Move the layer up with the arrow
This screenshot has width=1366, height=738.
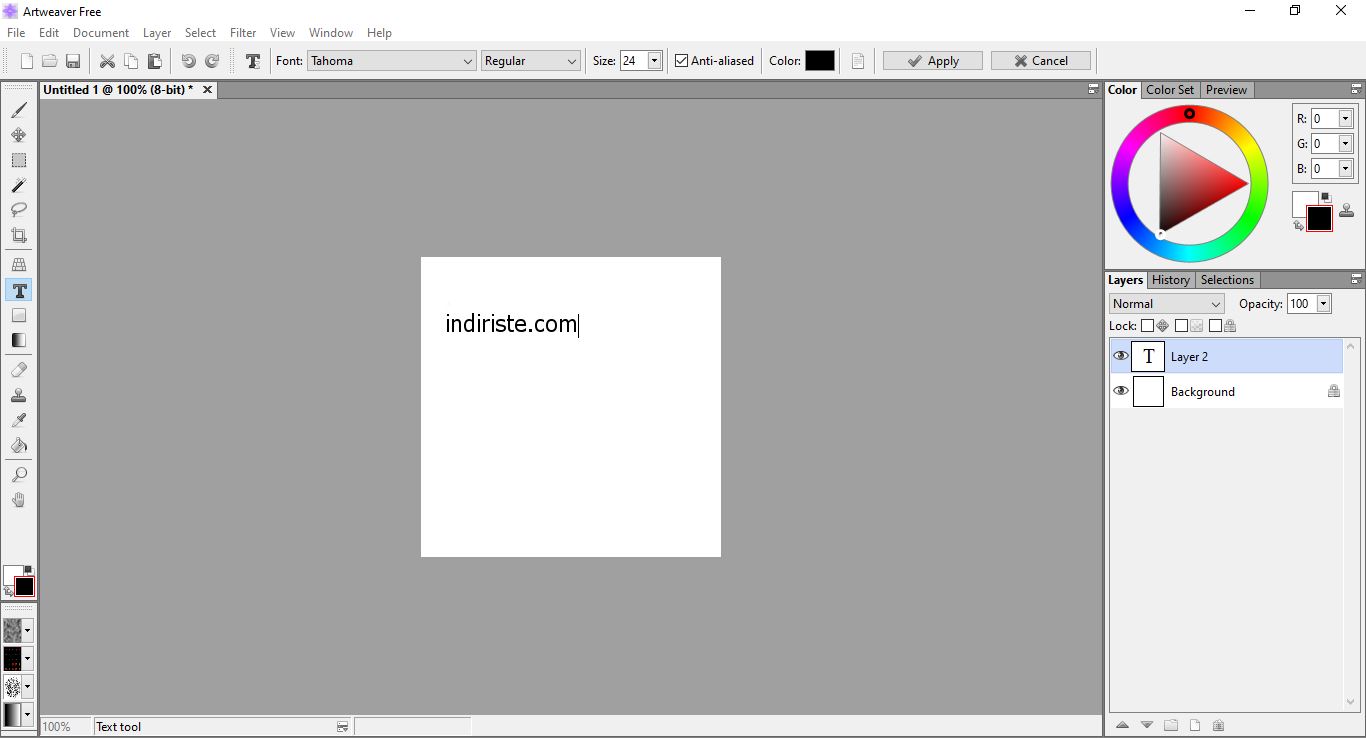(x=1122, y=725)
